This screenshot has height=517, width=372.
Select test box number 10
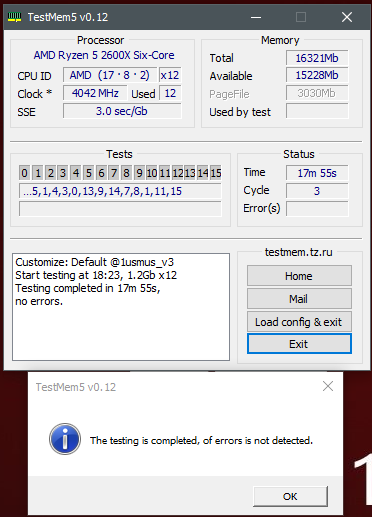click(x=152, y=173)
